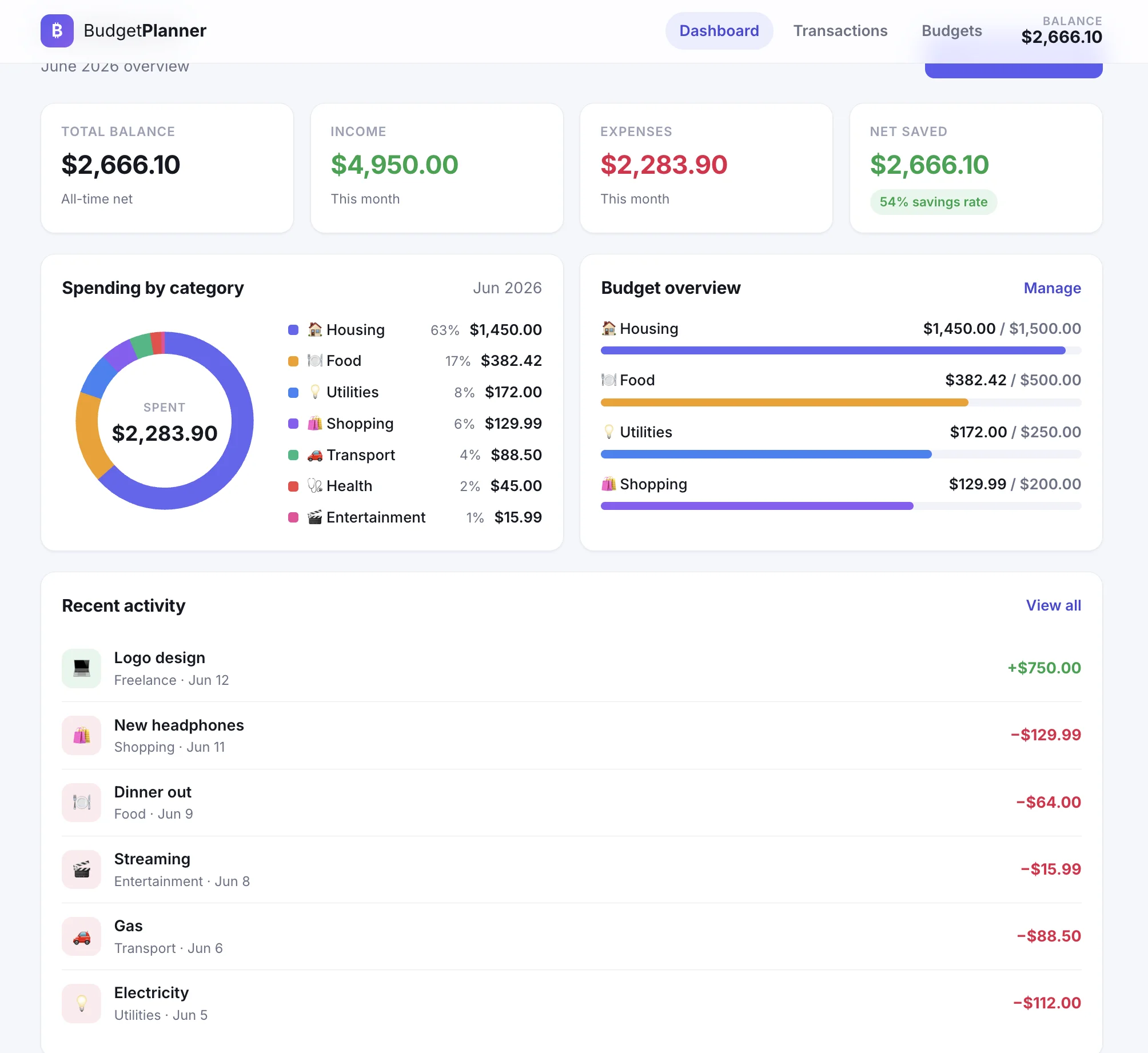Open View all recent activity
The image size is (1148, 1053).
pyautogui.click(x=1054, y=605)
